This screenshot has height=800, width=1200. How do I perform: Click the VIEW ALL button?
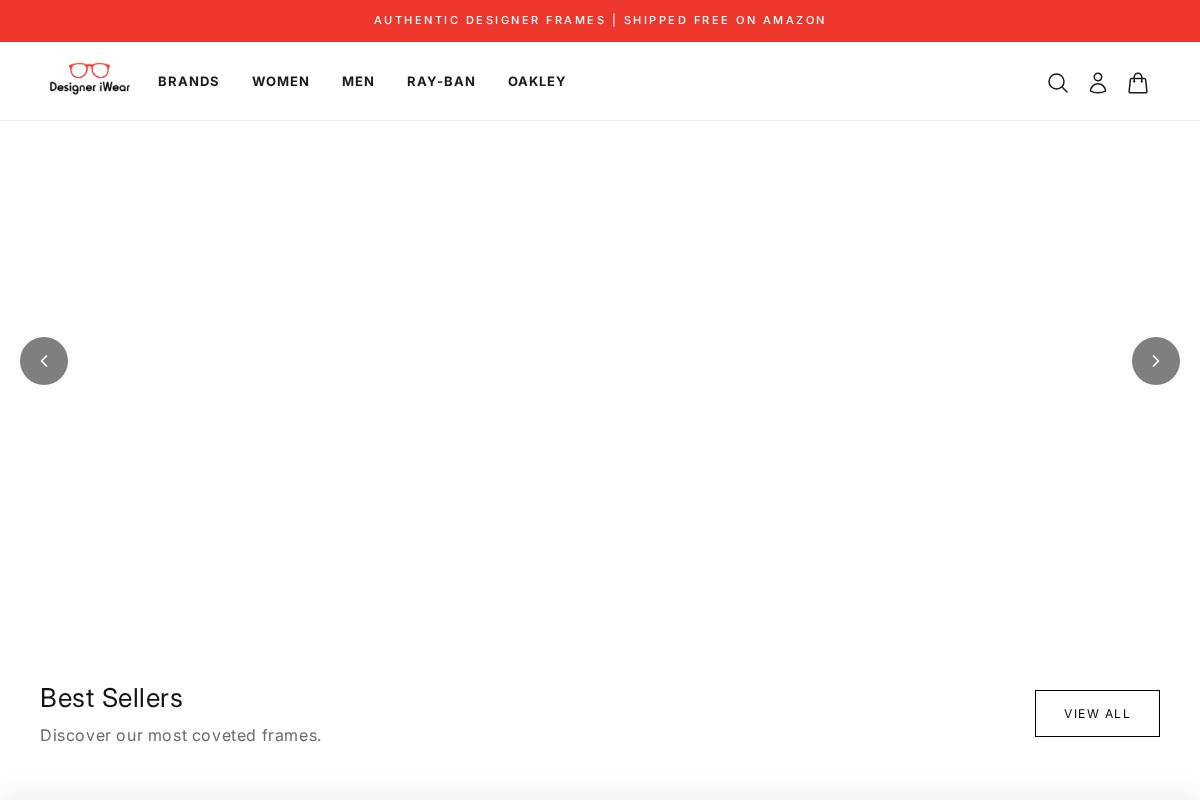pyautogui.click(x=1097, y=713)
